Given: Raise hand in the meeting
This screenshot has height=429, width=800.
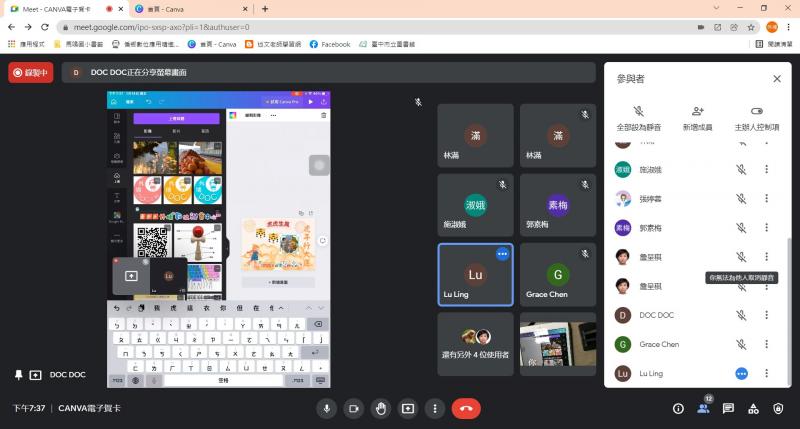Looking at the screenshot, I should pyautogui.click(x=380, y=408).
